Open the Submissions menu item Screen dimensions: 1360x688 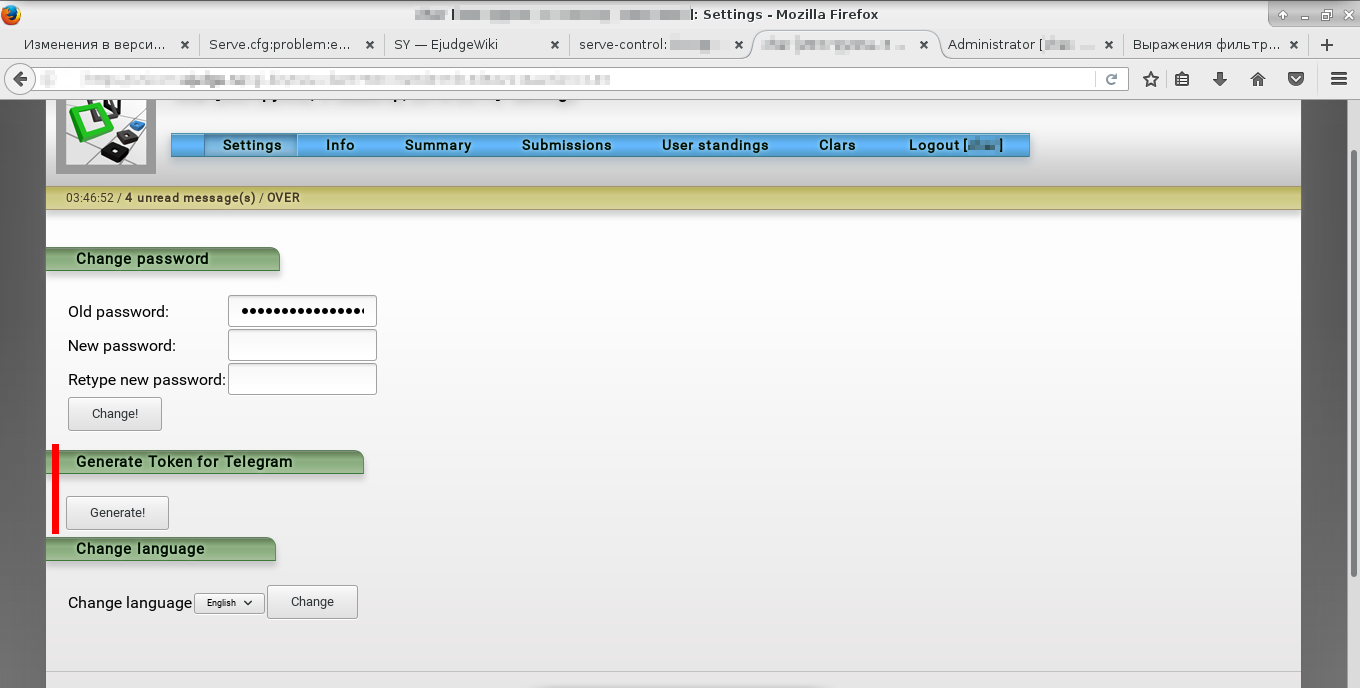click(x=566, y=145)
